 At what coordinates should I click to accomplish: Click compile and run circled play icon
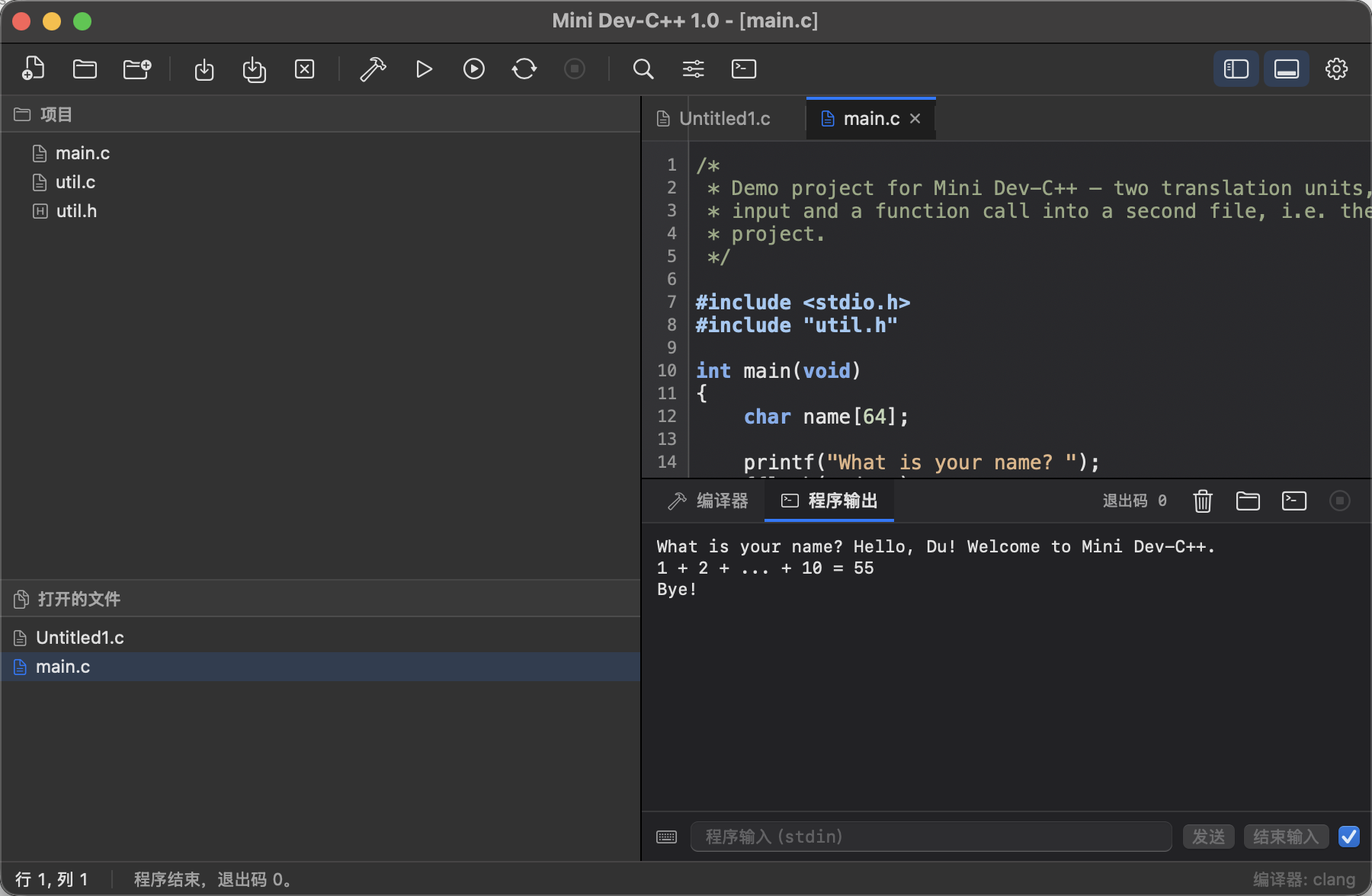[474, 69]
